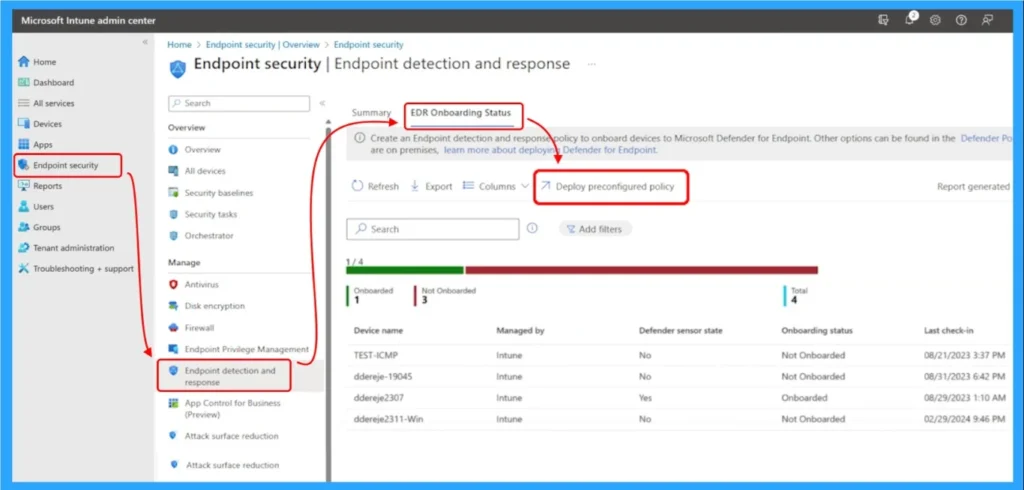Open the notifications bell icon

pos(908,20)
